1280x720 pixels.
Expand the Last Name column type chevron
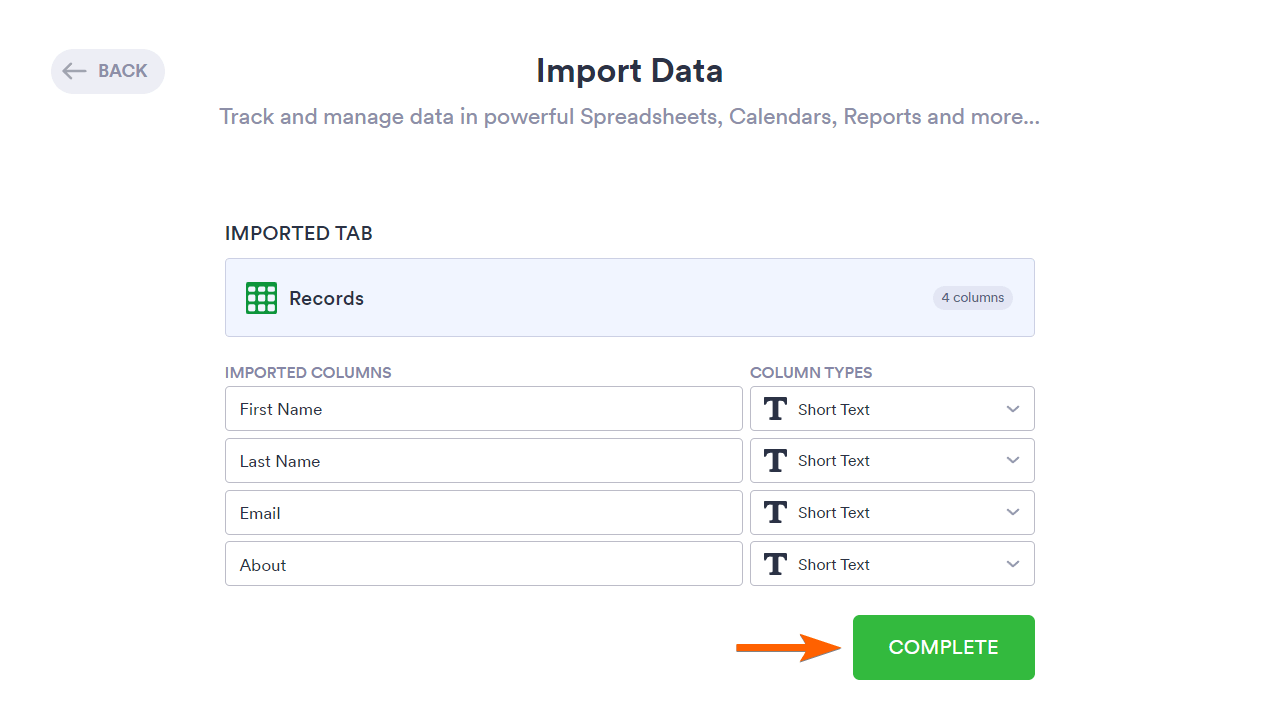(1013, 461)
